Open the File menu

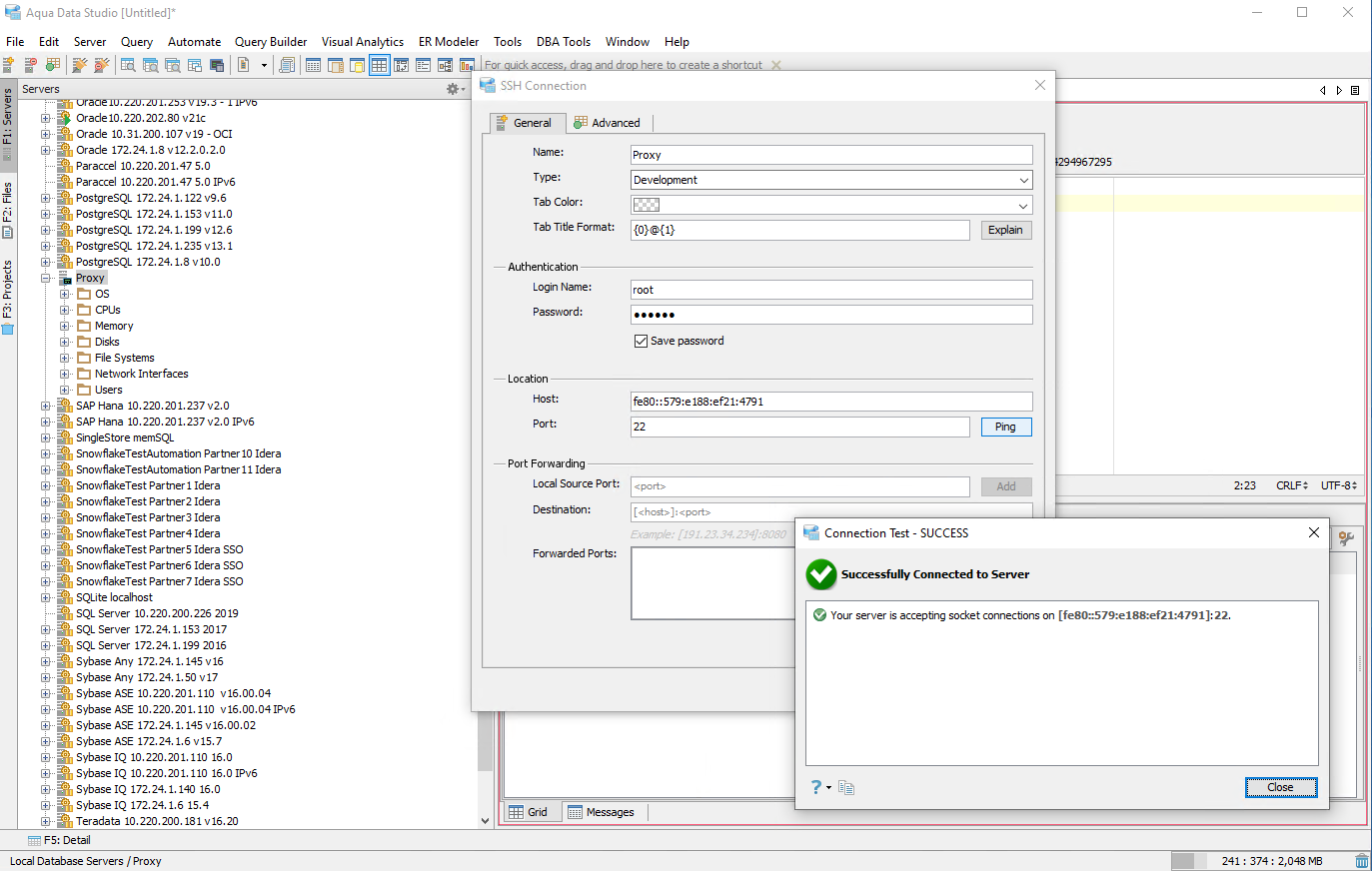point(15,42)
